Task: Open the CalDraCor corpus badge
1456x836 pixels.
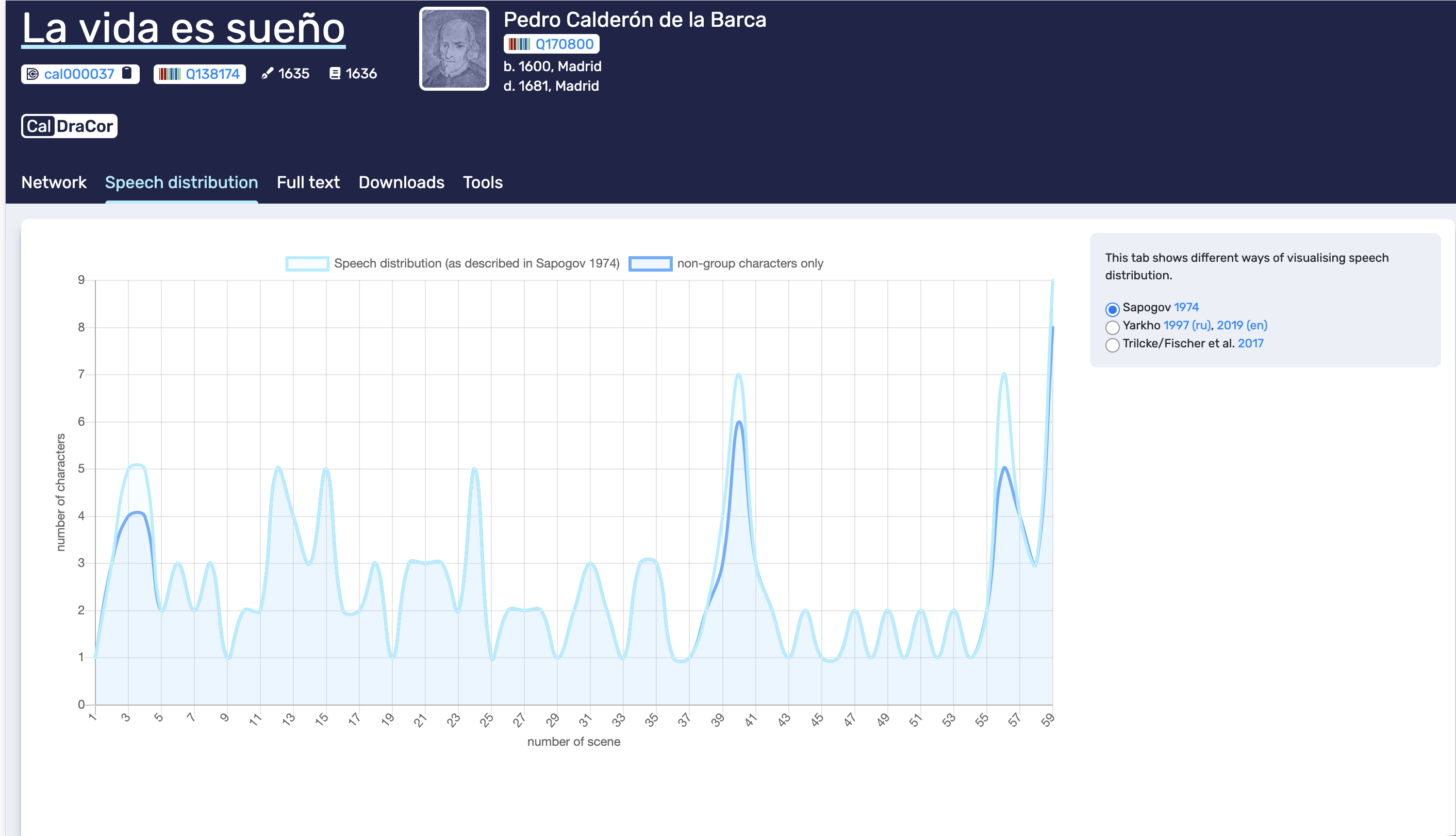Action: [x=70, y=126]
